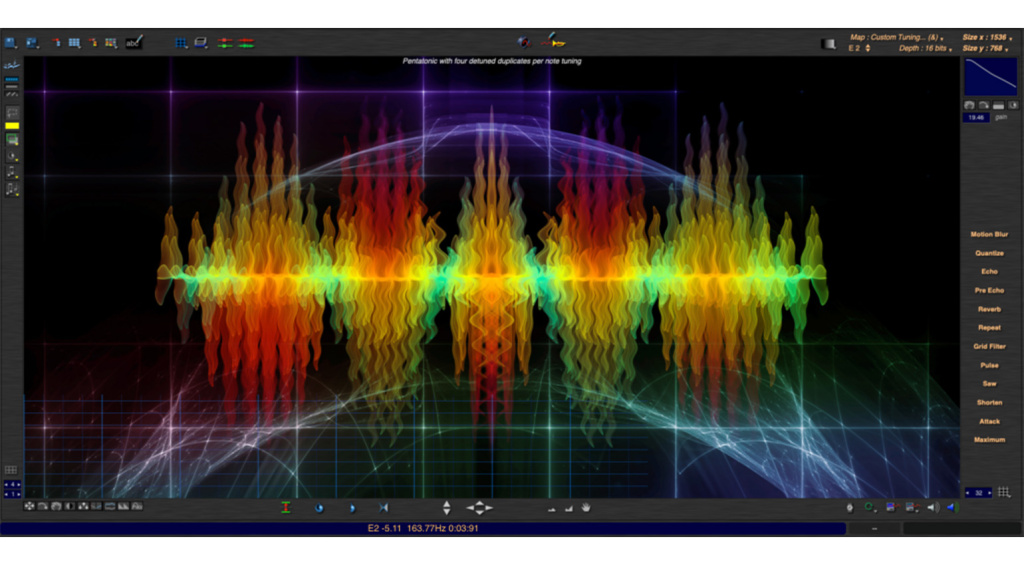Click the four-way arrows icon in bottom center
1024x565 pixels.
(x=479, y=508)
